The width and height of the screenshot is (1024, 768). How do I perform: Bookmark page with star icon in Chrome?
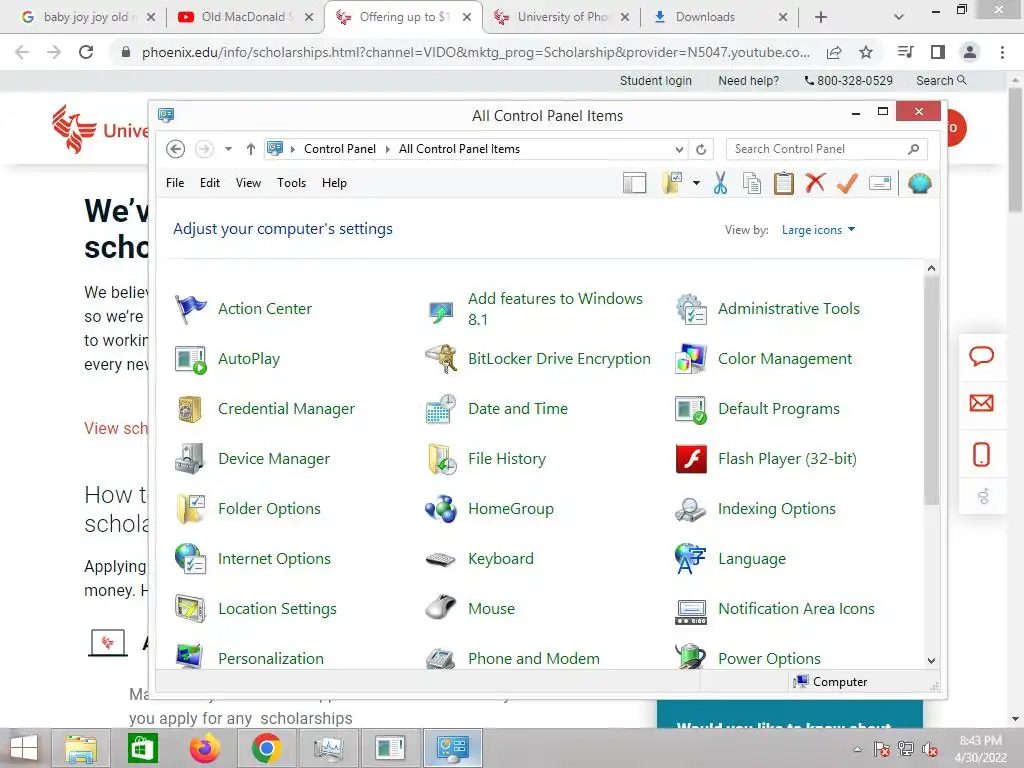click(866, 52)
